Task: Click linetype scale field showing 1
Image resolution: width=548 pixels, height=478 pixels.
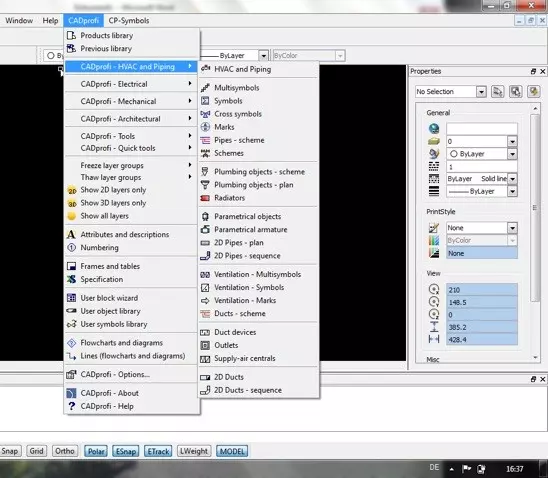Action: [x=482, y=167]
